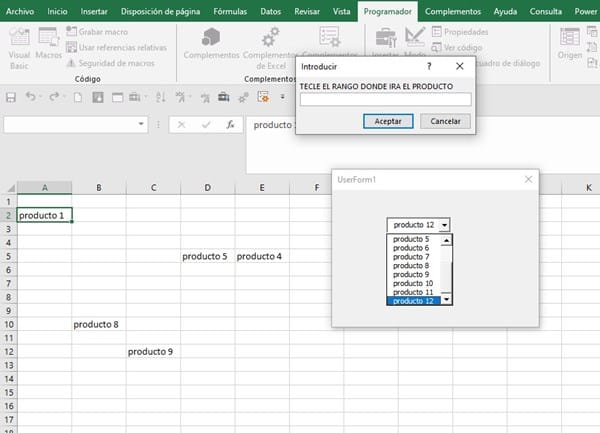Click the save icon in quick toolbar

(12, 97)
